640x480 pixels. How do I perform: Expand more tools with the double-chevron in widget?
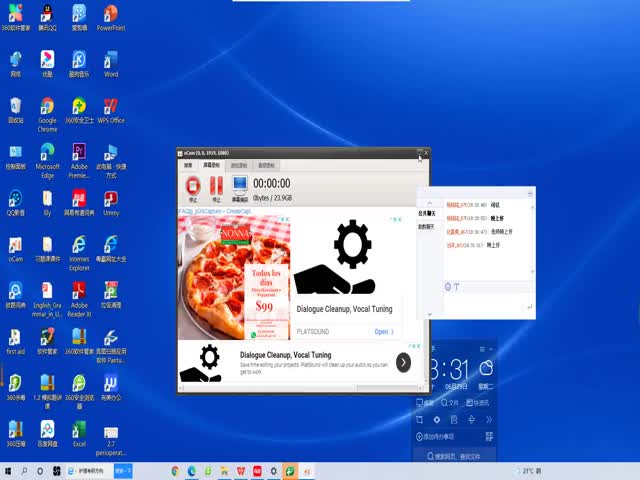[x=487, y=420]
